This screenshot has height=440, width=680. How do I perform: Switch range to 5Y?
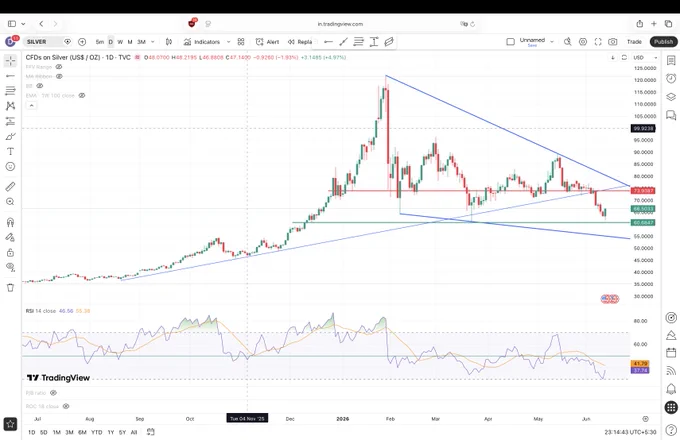click(x=122, y=432)
